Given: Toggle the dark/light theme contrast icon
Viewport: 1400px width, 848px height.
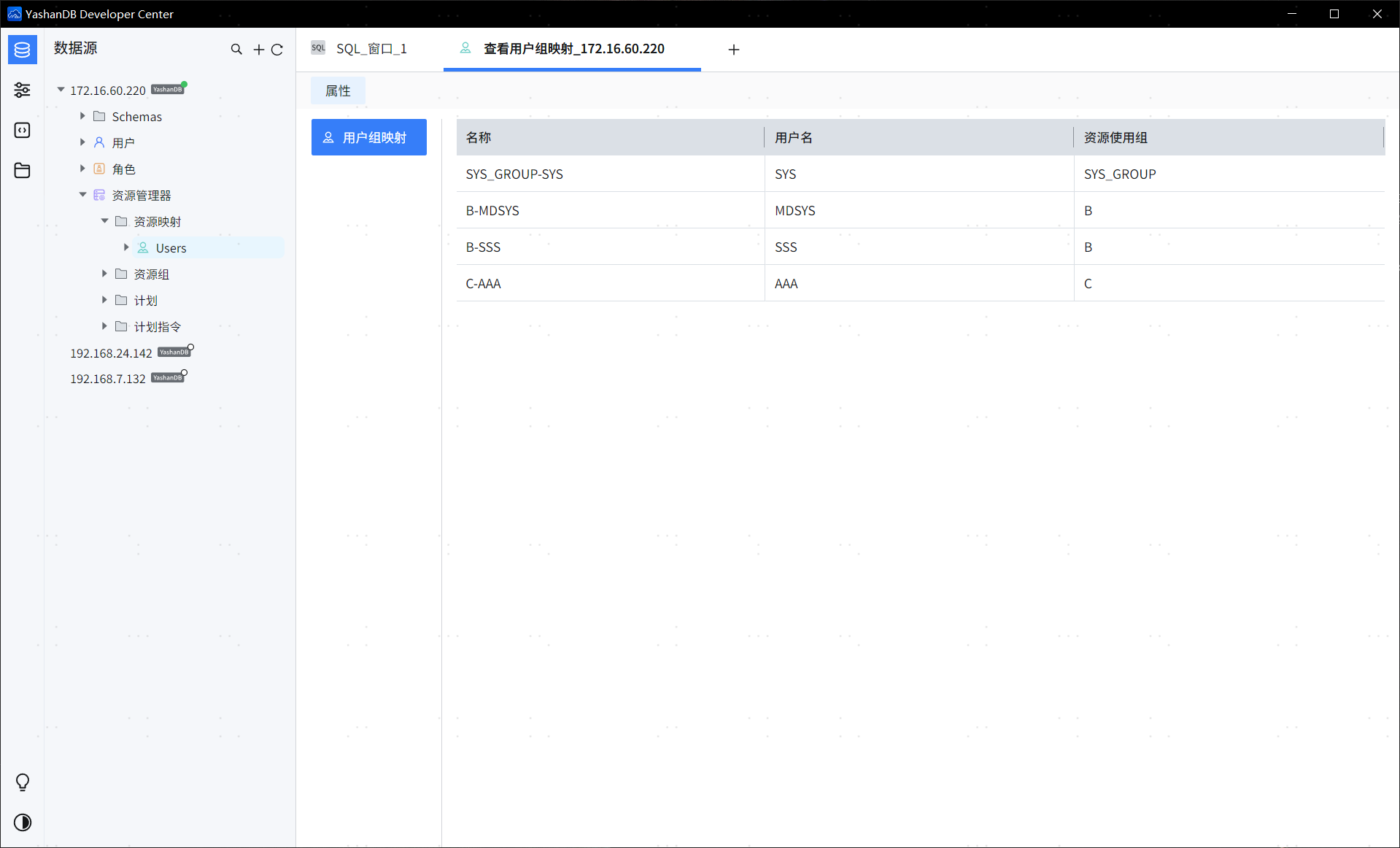Looking at the screenshot, I should pyautogui.click(x=23, y=822).
